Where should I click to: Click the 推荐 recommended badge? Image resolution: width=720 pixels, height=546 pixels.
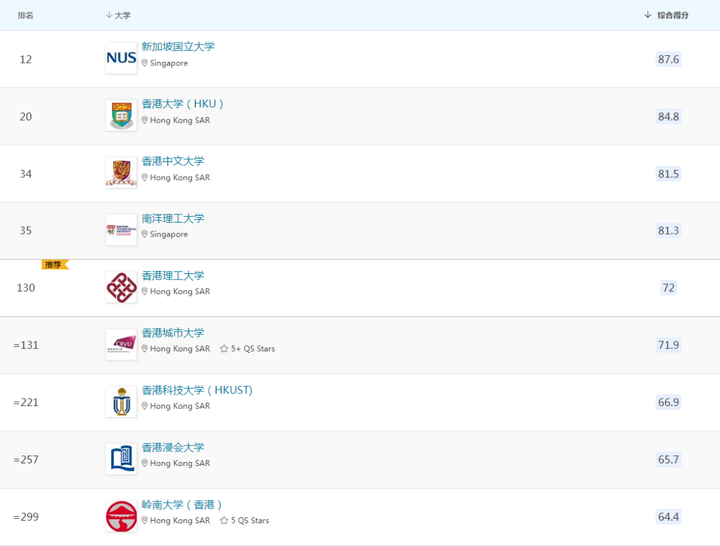tap(55, 265)
